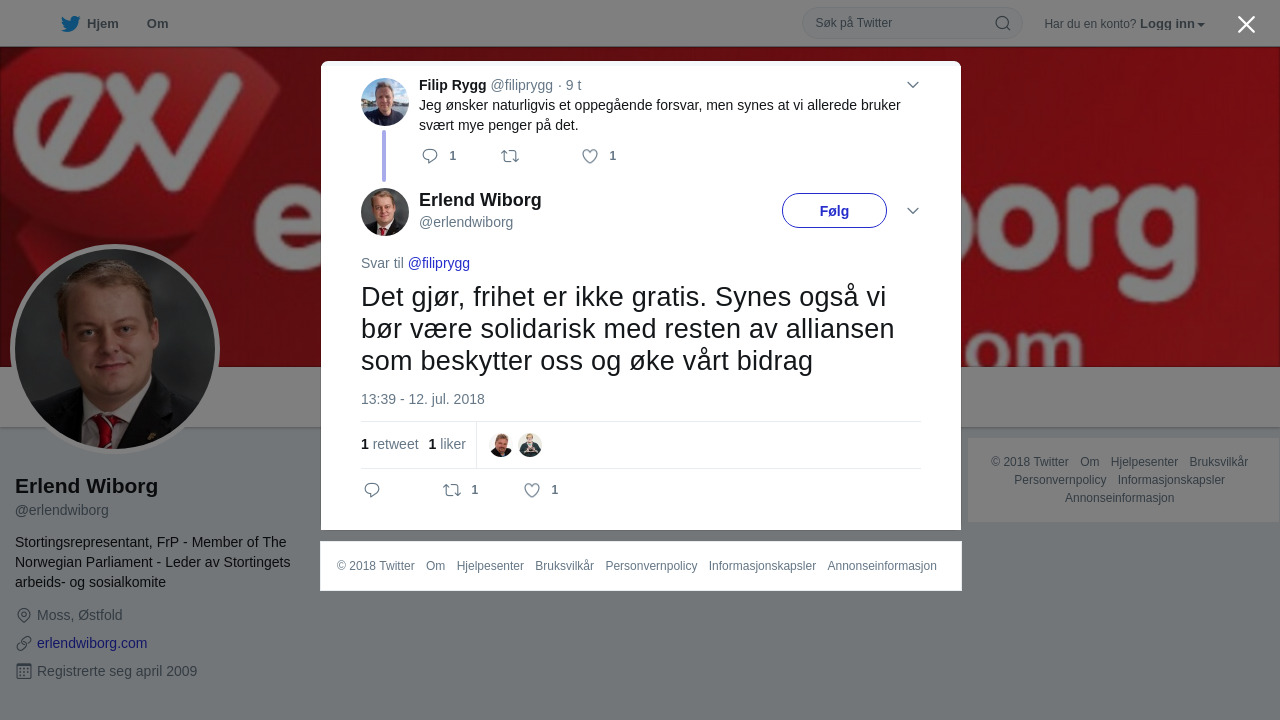The height and width of the screenshot is (720, 1280).
Task: Close the tweet overlay with X
Action: click(x=1246, y=24)
